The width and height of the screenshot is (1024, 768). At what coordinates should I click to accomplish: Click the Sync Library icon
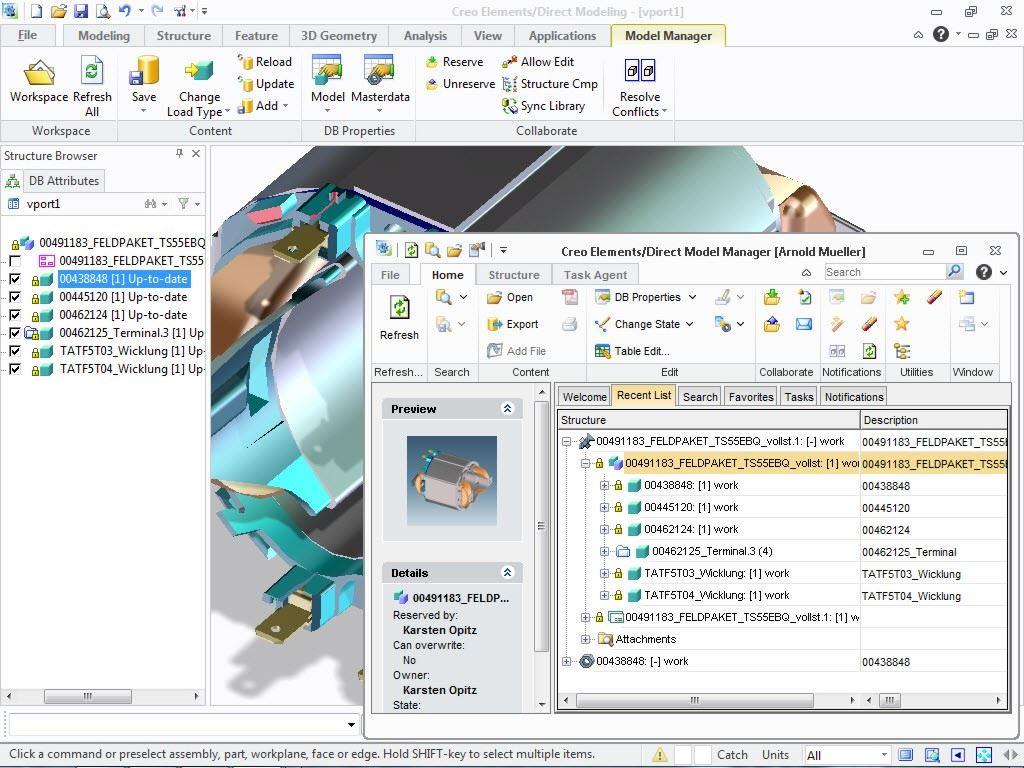[510, 106]
